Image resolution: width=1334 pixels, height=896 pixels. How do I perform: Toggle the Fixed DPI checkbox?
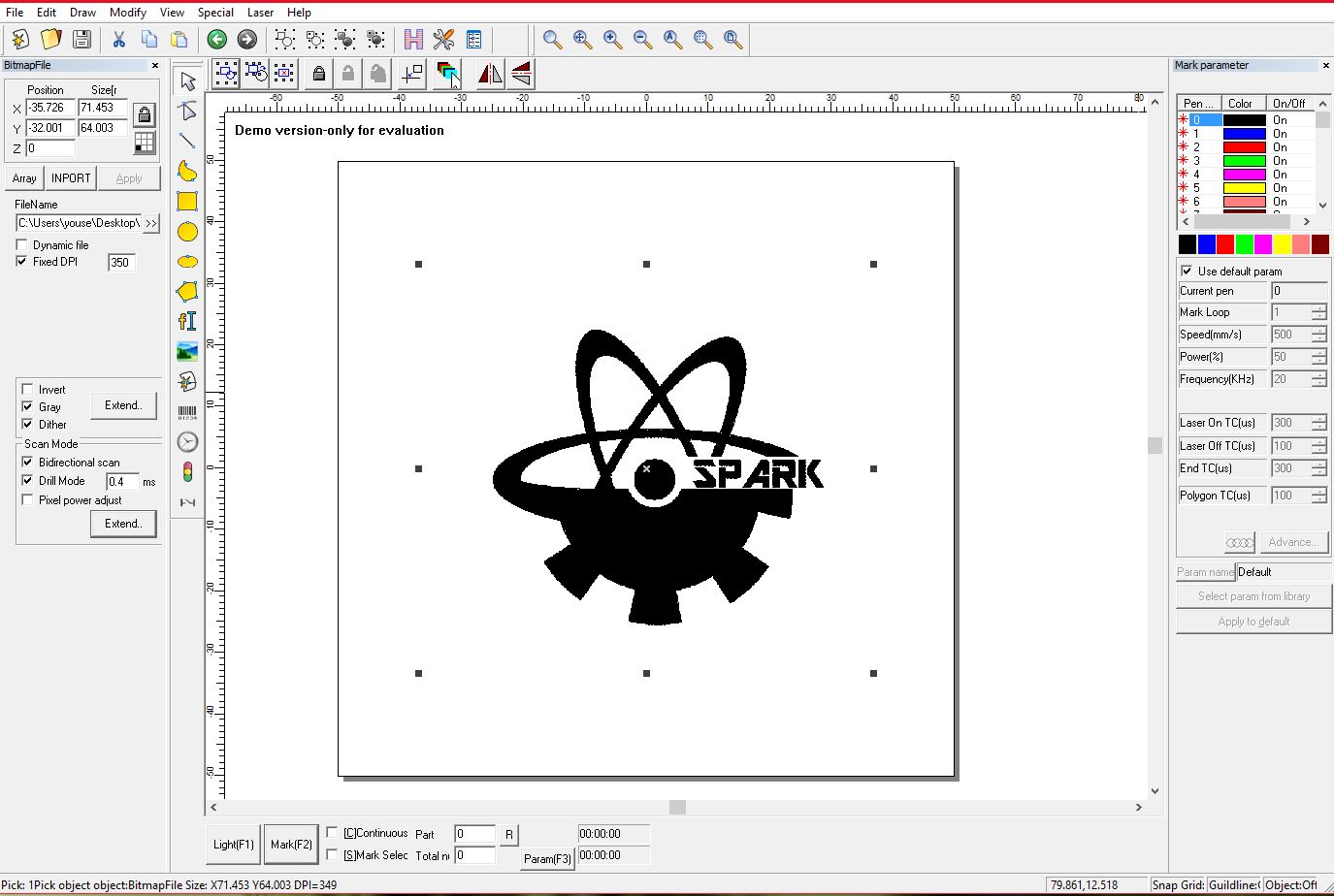21,261
